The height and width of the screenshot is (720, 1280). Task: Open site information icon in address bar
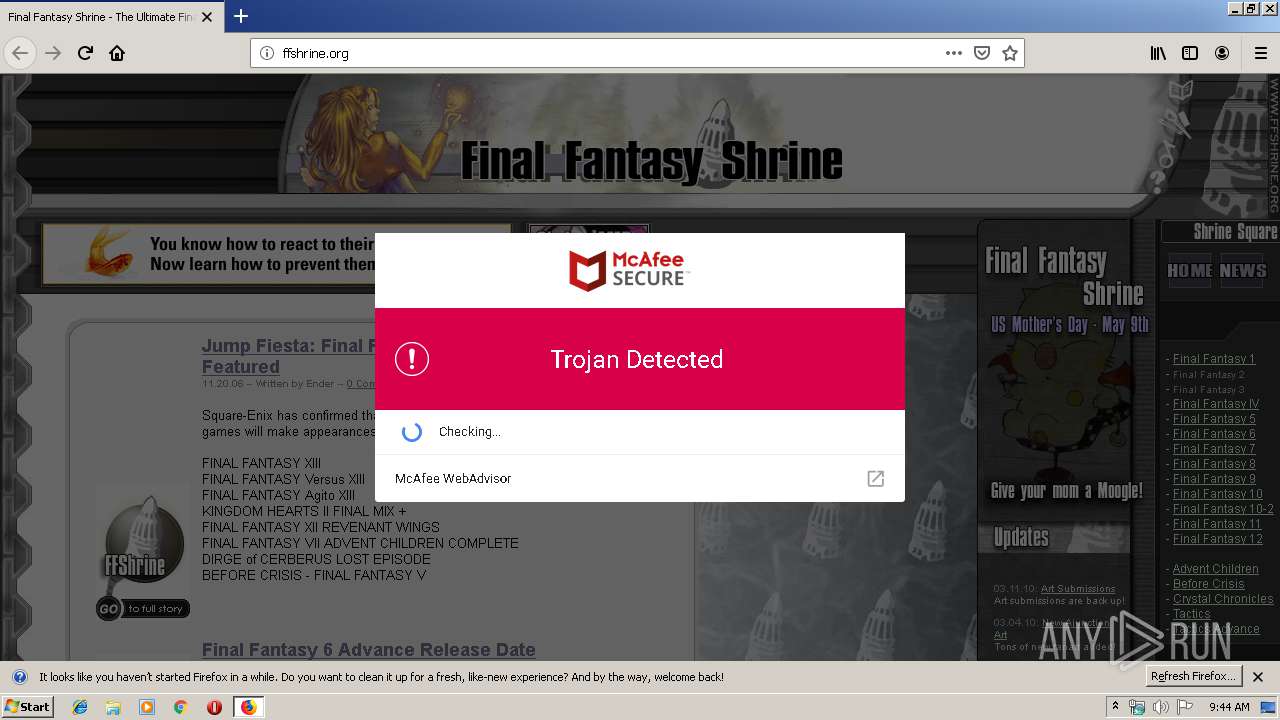tap(267, 53)
